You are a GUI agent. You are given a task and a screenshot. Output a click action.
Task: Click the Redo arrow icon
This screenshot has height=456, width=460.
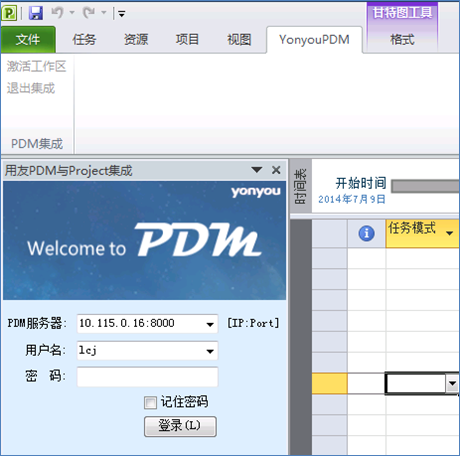[x=89, y=13]
